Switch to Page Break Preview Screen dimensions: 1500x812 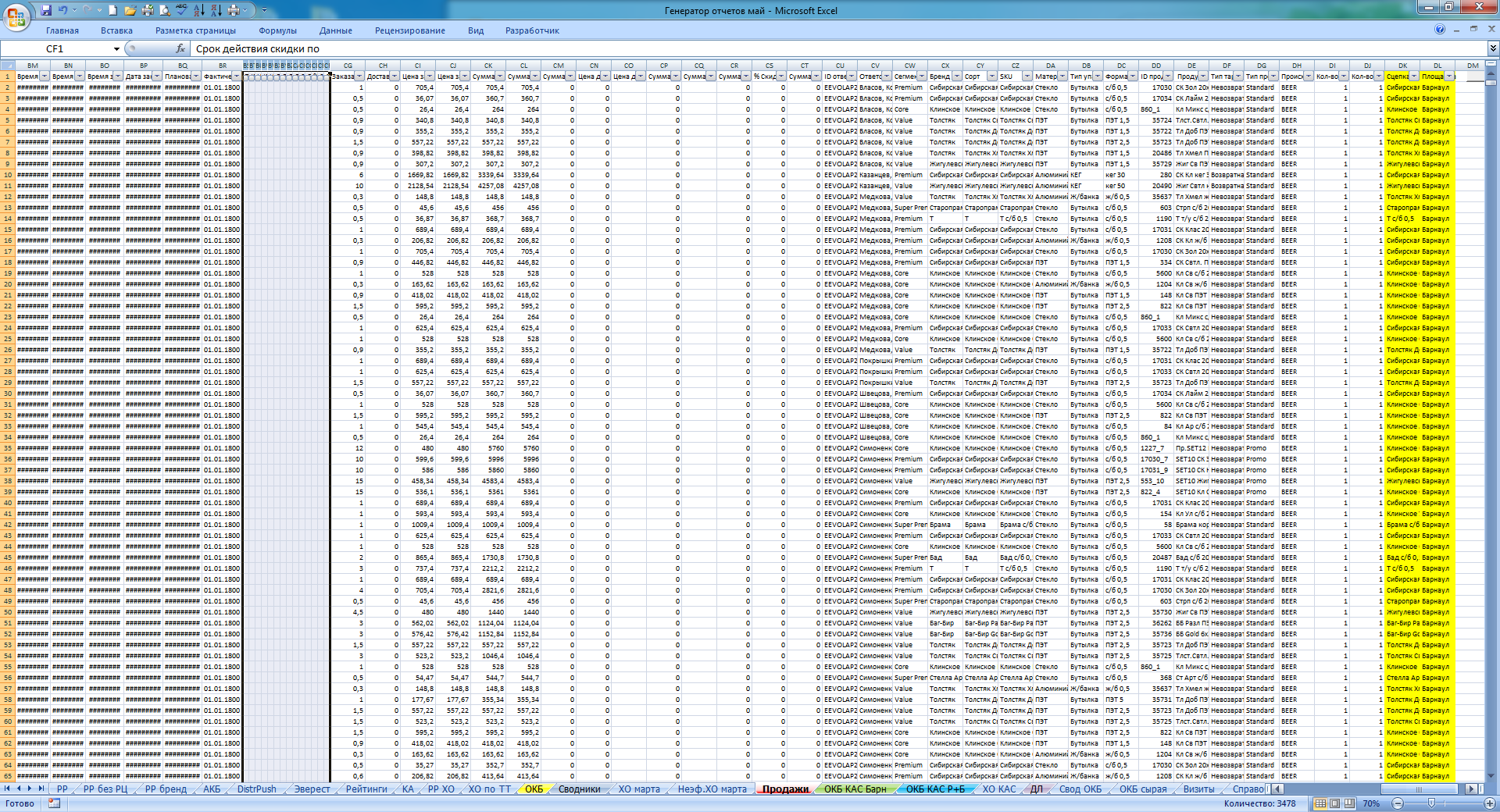[x=1349, y=803]
